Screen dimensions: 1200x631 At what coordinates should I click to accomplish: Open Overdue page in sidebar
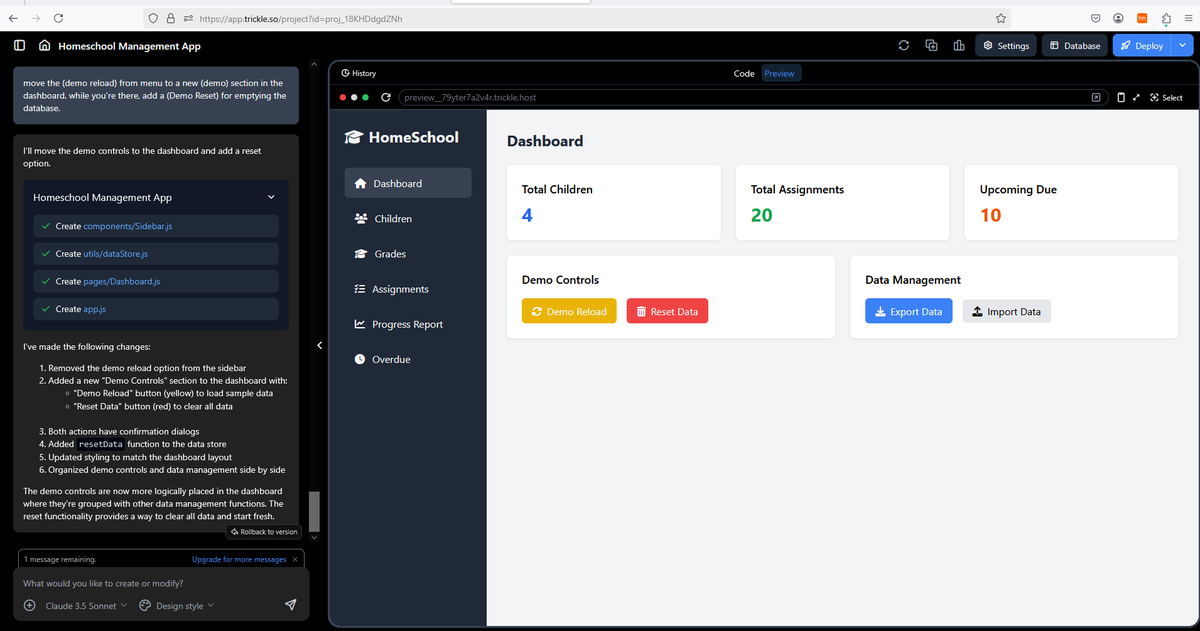pos(408,359)
